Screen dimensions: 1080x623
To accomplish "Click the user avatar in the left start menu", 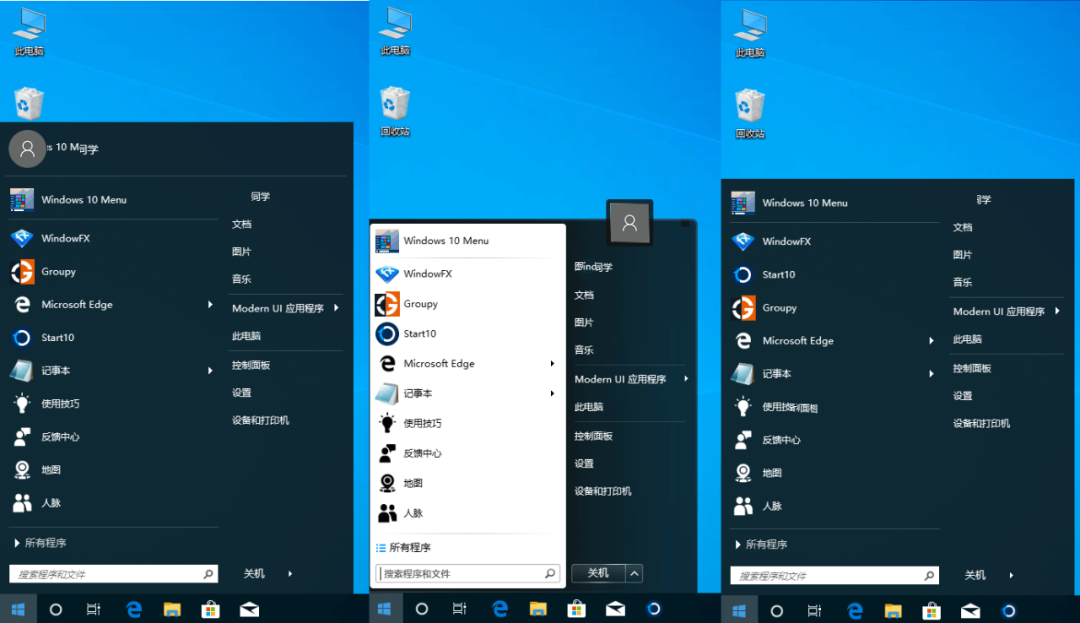I will [x=27, y=149].
